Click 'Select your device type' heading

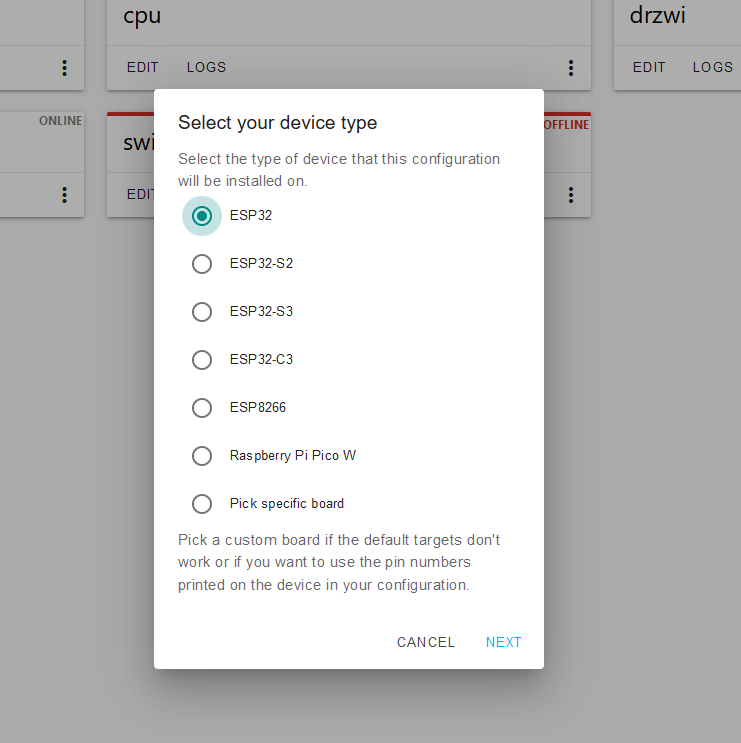[x=278, y=123]
